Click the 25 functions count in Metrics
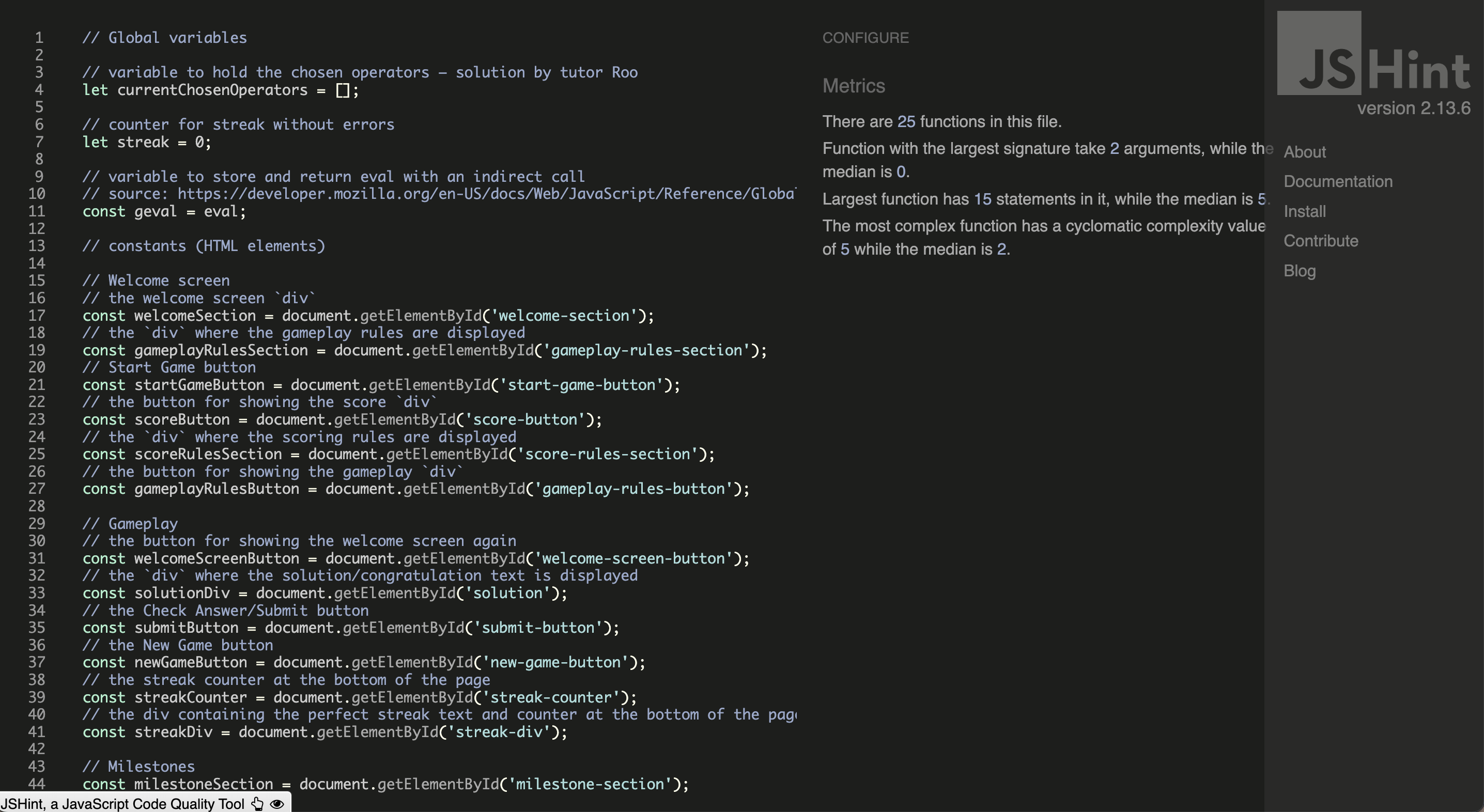The height and width of the screenshot is (812, 1484). tap(906, 121)
